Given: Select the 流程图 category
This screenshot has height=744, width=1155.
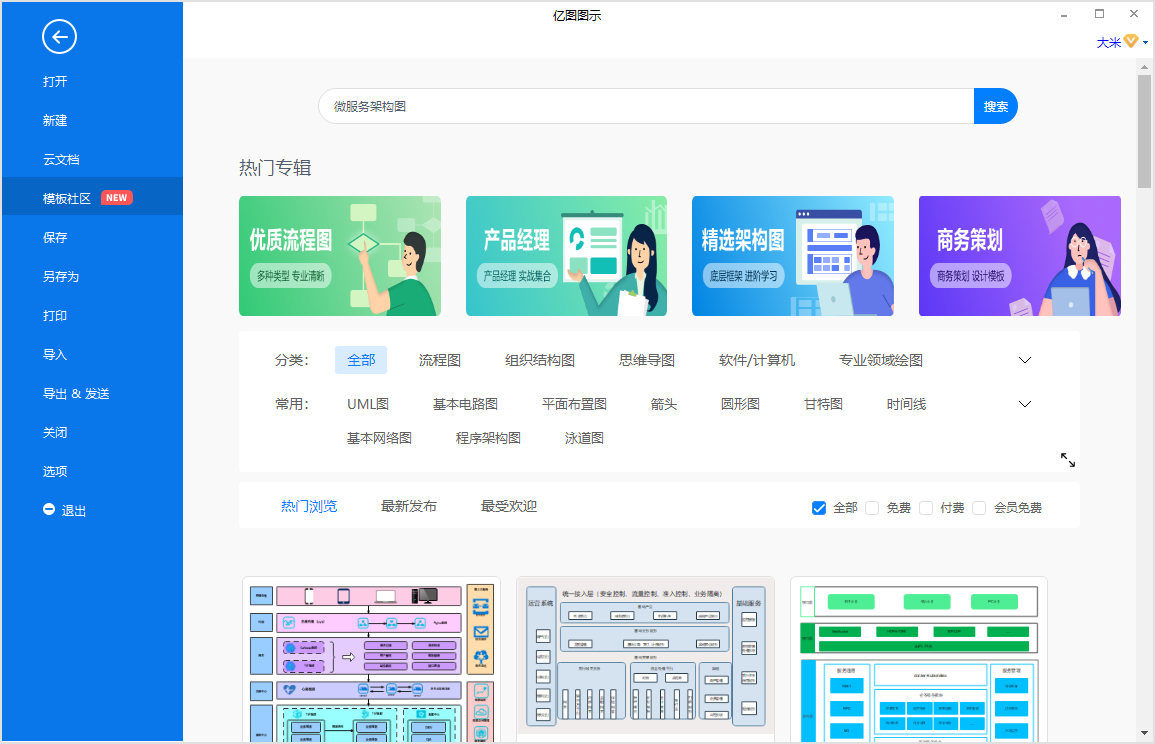Looking at the screenshot, I should pyautogui.click(x=440, y=360).
